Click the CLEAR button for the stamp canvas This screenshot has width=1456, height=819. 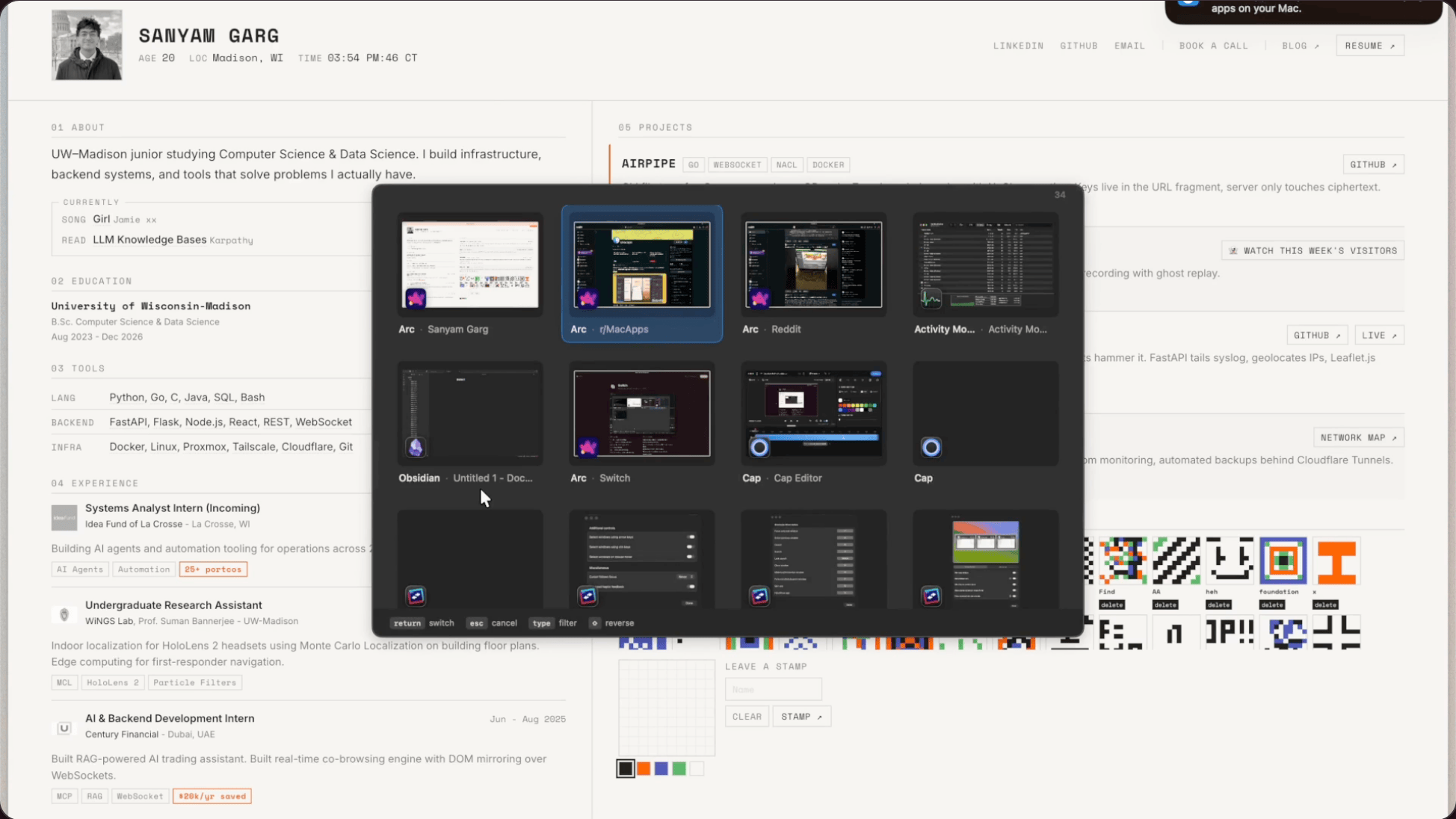(x=747, y=717)
